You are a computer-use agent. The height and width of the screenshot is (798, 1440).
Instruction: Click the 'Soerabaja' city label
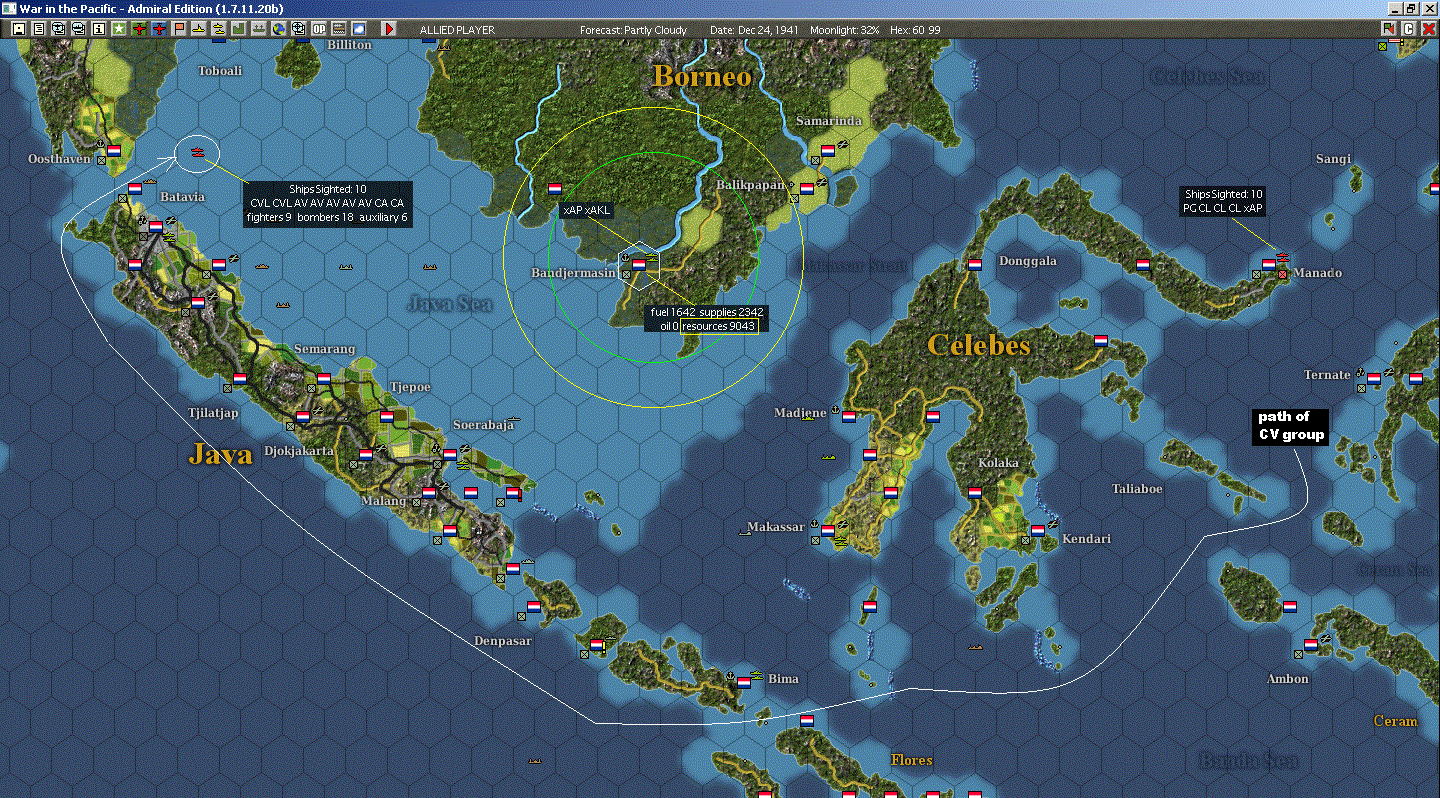tap(483, 425)
